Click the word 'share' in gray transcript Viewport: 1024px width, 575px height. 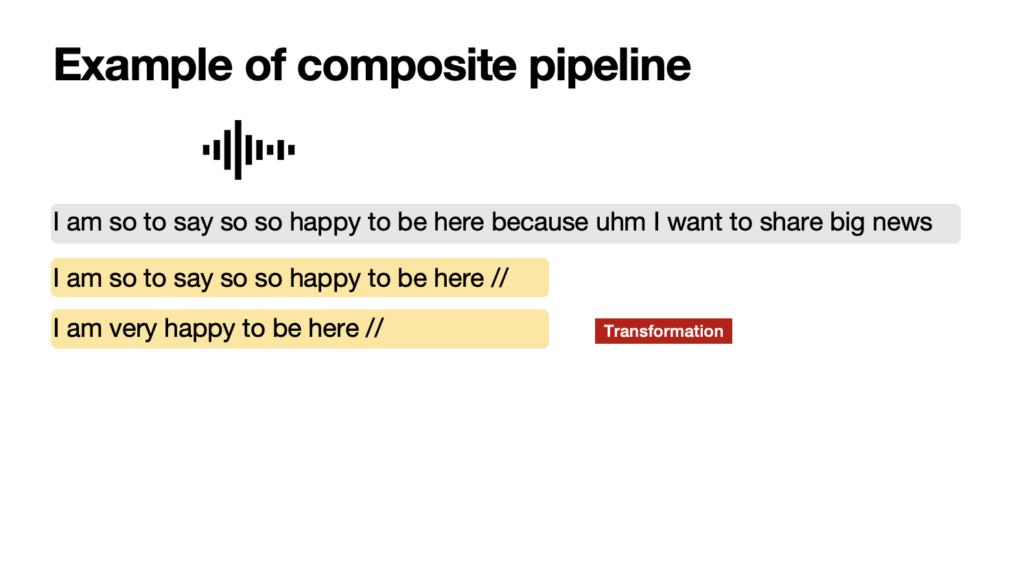(x=791, y=222)
